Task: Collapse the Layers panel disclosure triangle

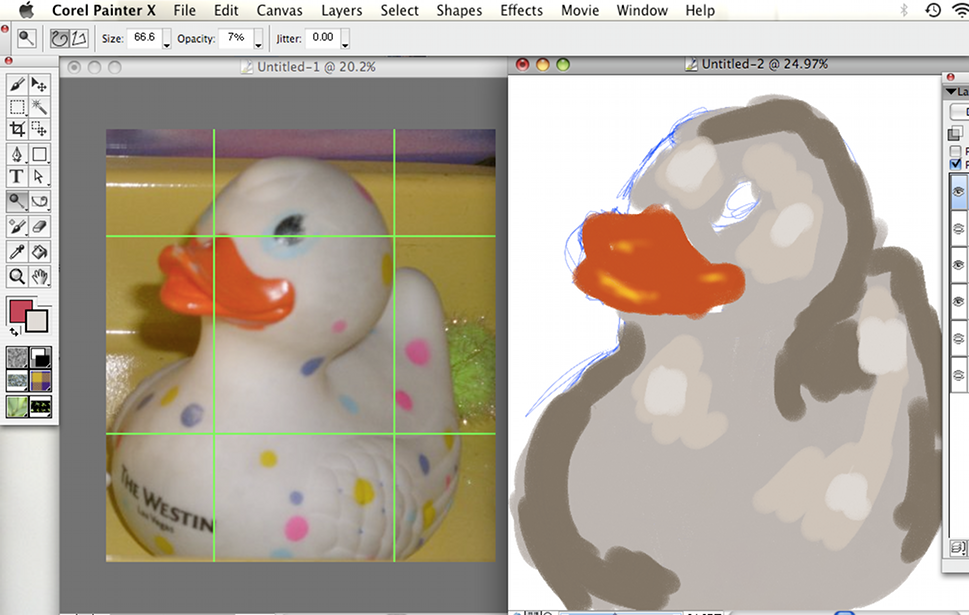Action: pos(950,92)
